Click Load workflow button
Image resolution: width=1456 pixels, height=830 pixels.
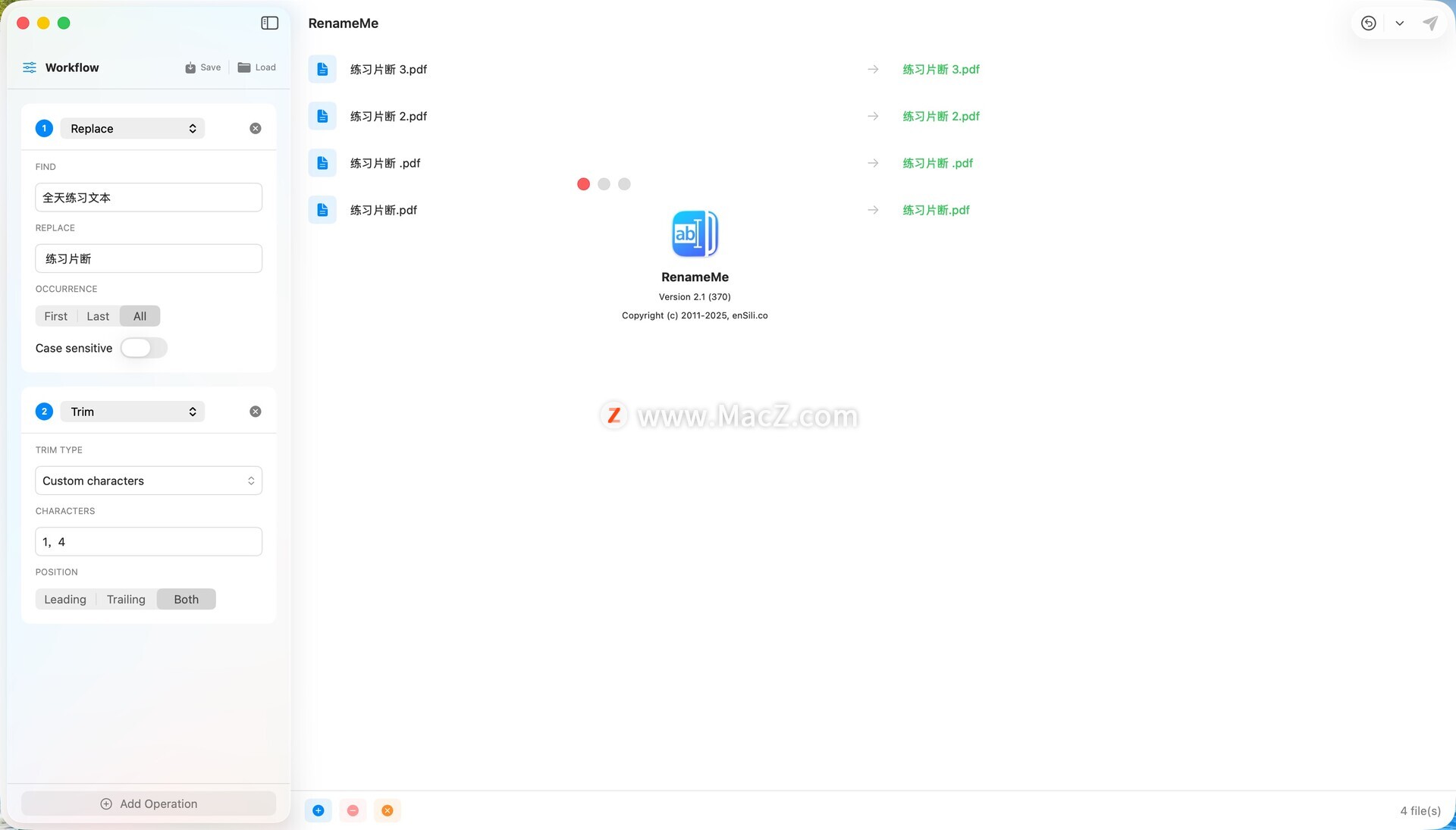pos(257,67)
